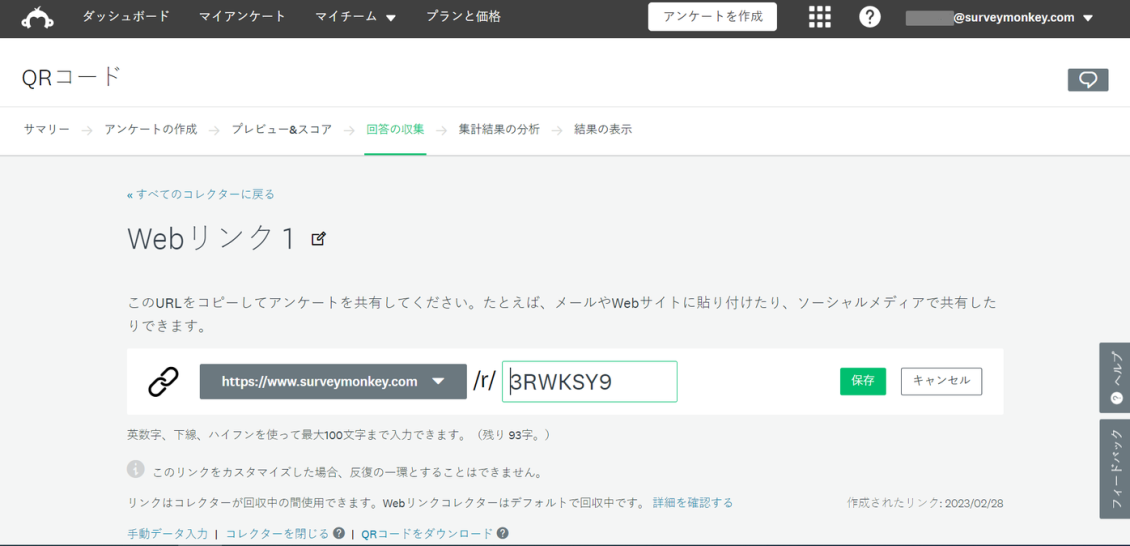The height and width of the screenshot is (546, 1130).
Task: Click the アンケートを作成 button
Action: [712, 17]
